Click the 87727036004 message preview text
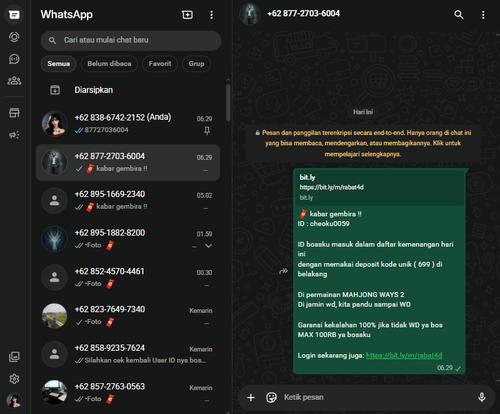The image size is (500, 414). (x=106, y=130)
